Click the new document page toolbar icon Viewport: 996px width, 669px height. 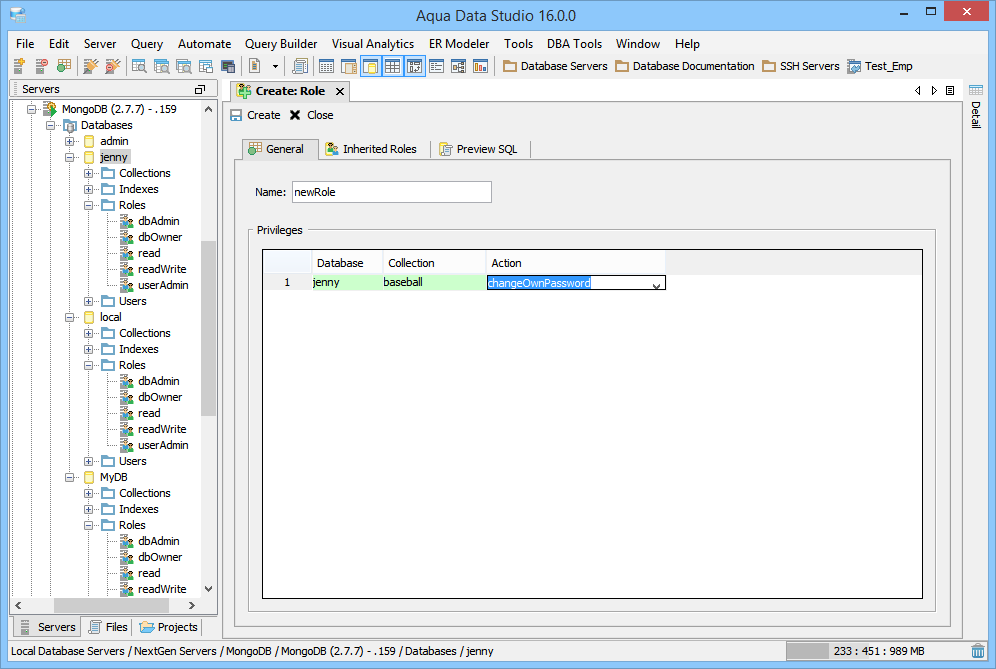(x=255, y=65)
